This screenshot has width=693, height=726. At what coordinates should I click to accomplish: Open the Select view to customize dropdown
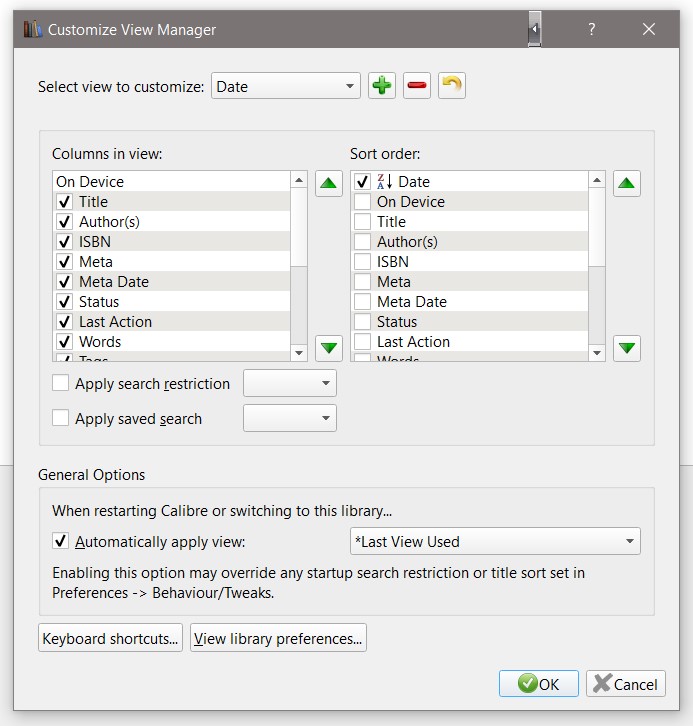286,86
